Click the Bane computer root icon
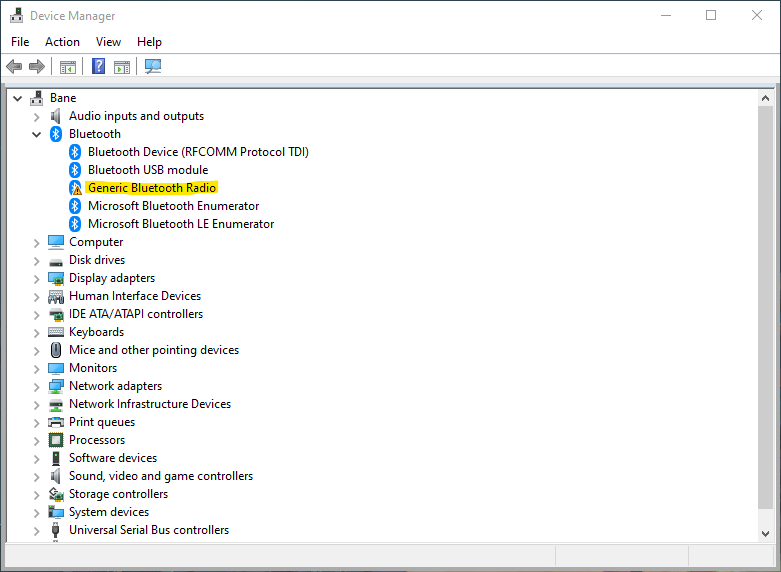This screenshot has width=781, height=572. coord(36,98)
